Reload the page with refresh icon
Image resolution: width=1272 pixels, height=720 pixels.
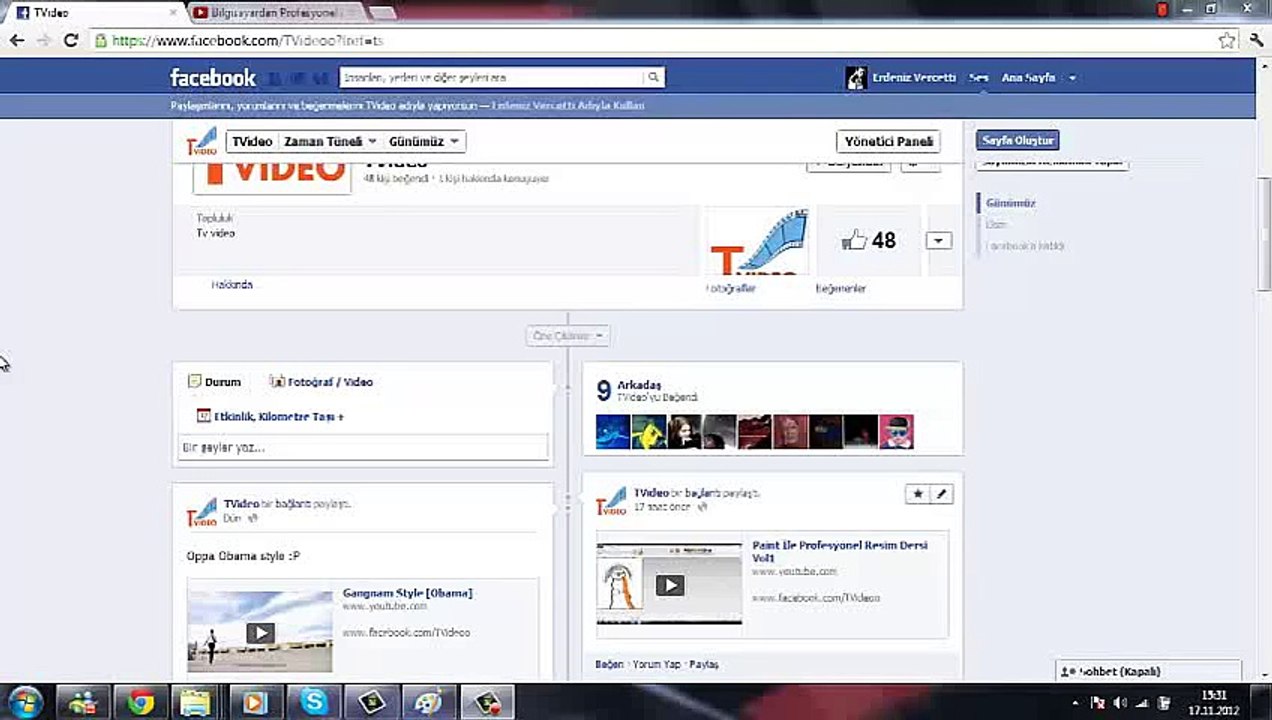click(x=70, y=41)
